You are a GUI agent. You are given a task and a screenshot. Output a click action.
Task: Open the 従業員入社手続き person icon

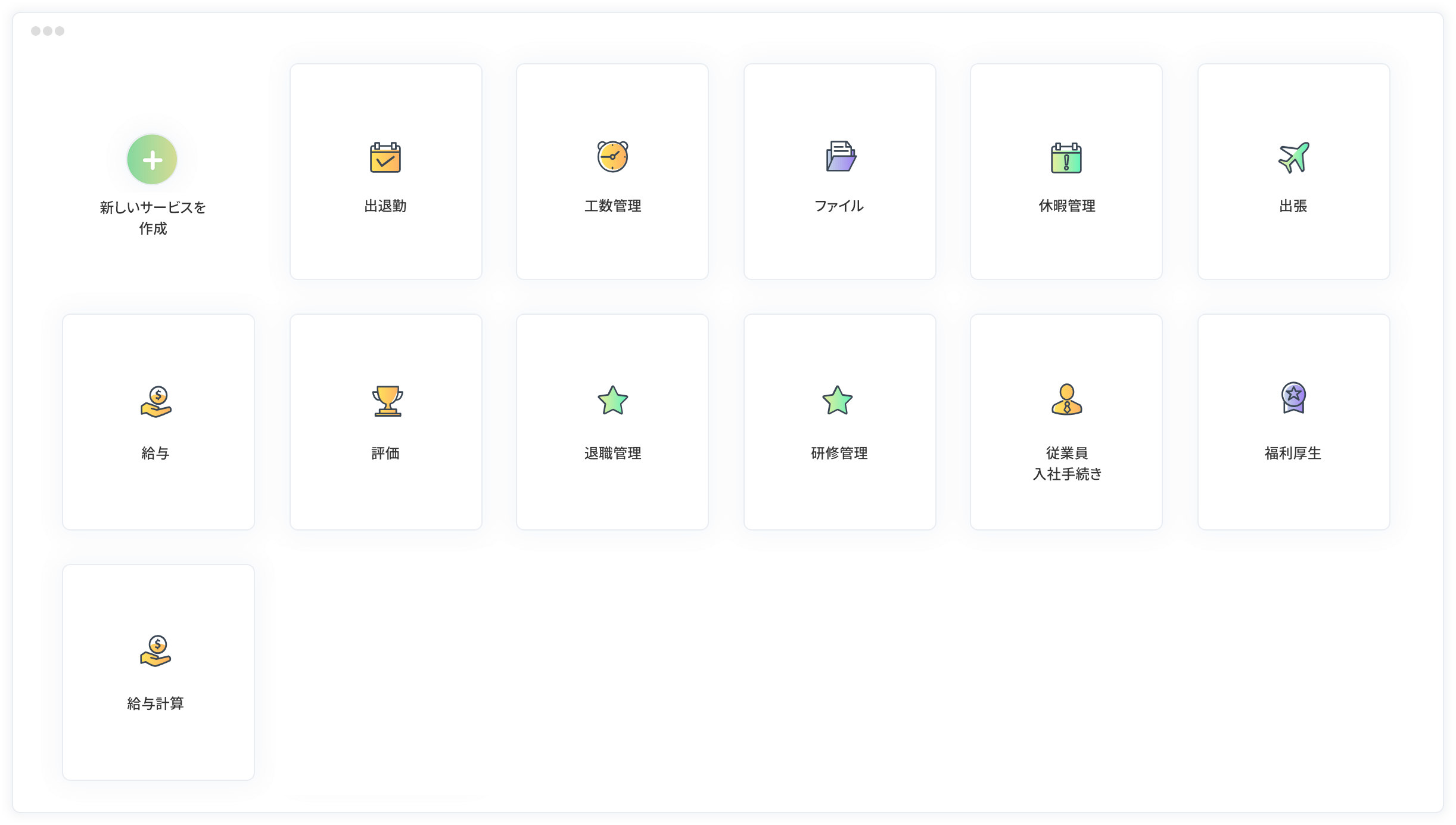coord(1066,399)
